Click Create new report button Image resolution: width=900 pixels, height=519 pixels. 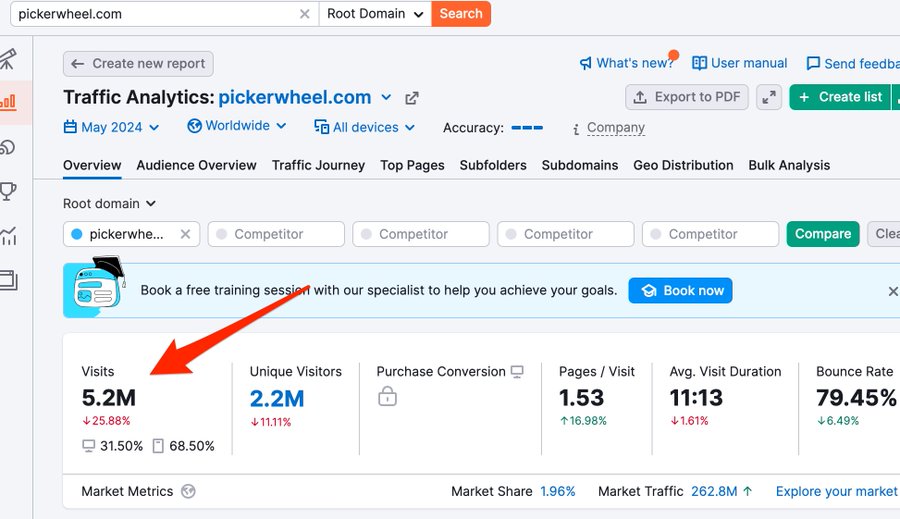(x=138, y=64)
